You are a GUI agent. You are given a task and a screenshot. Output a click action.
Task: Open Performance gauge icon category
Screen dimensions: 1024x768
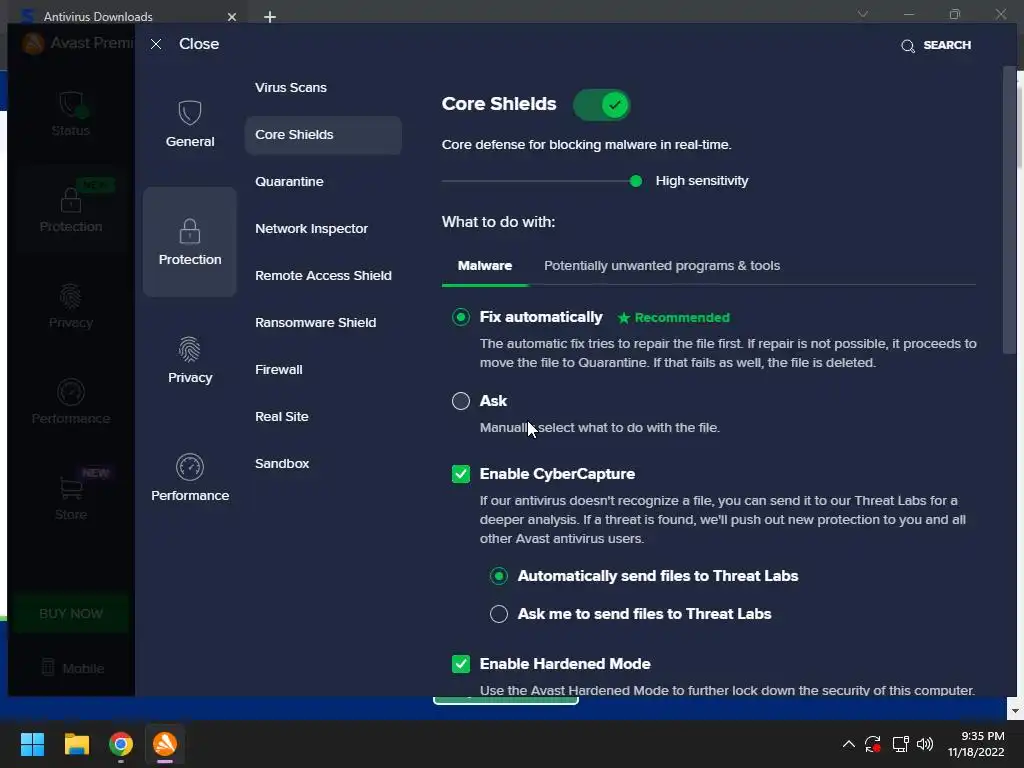click(x=189, y=467)
